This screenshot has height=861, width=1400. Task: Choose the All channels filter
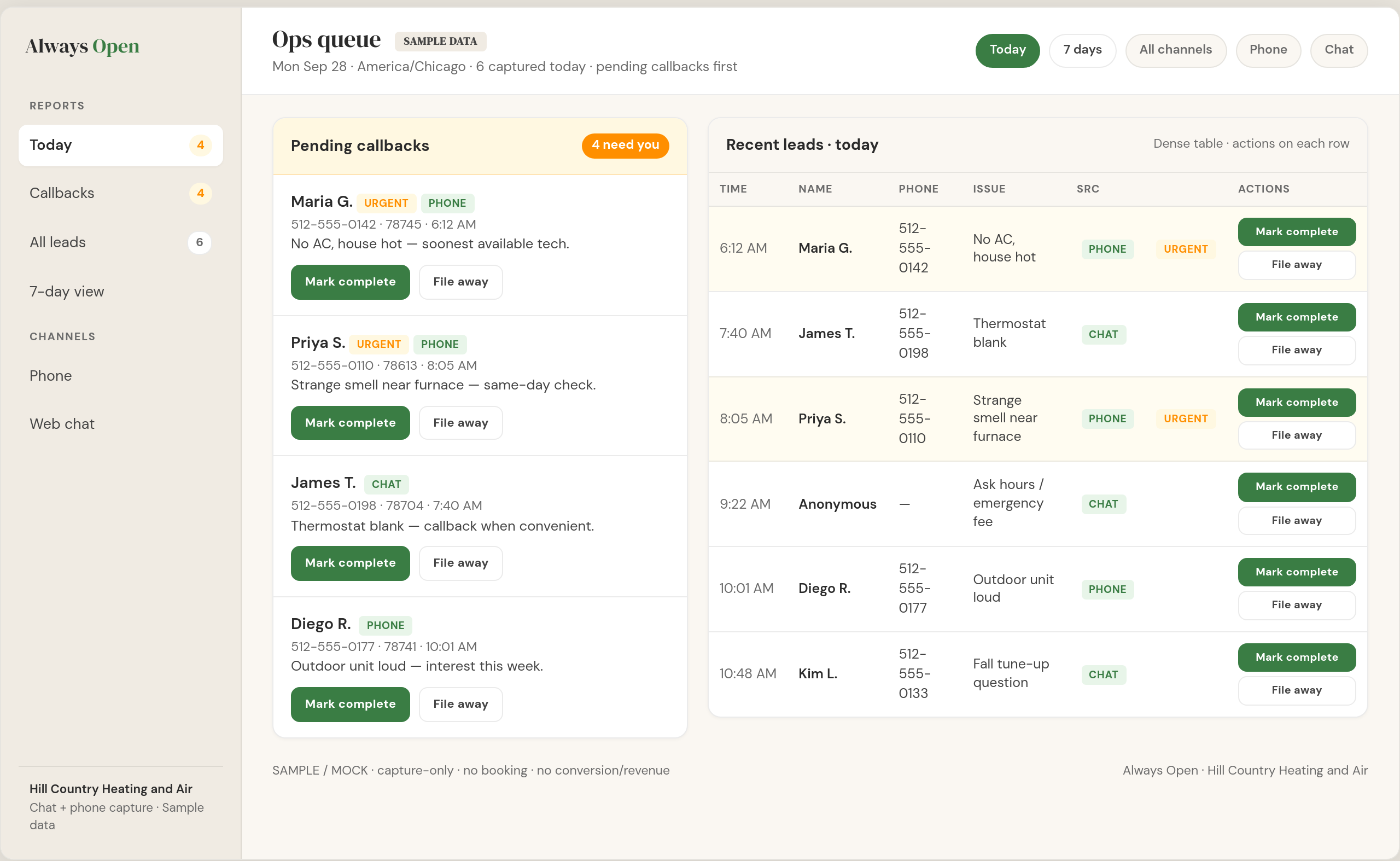1176,50
